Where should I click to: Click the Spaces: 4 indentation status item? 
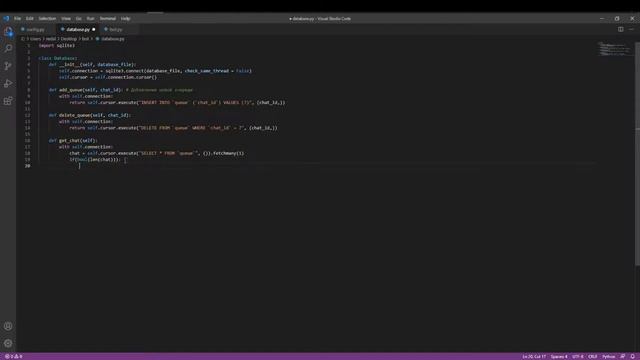click(559, 356)
